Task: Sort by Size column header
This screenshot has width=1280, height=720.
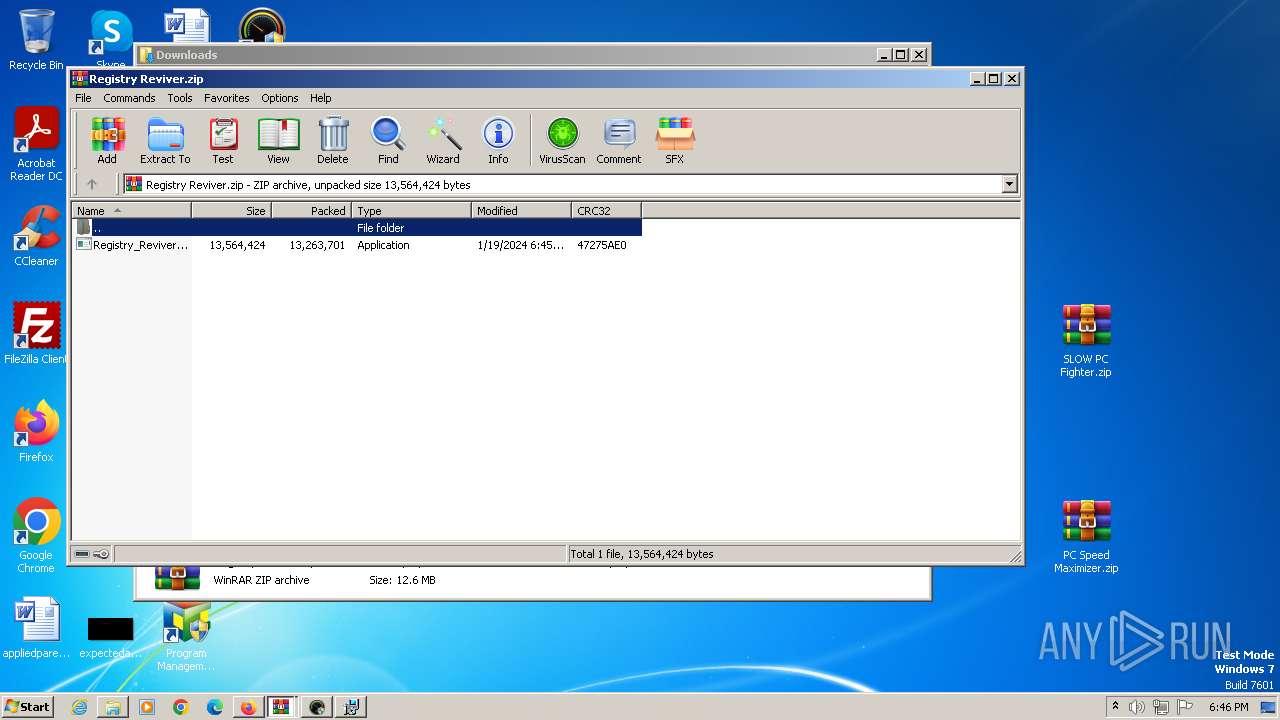Action: click(x=231, y=210)
